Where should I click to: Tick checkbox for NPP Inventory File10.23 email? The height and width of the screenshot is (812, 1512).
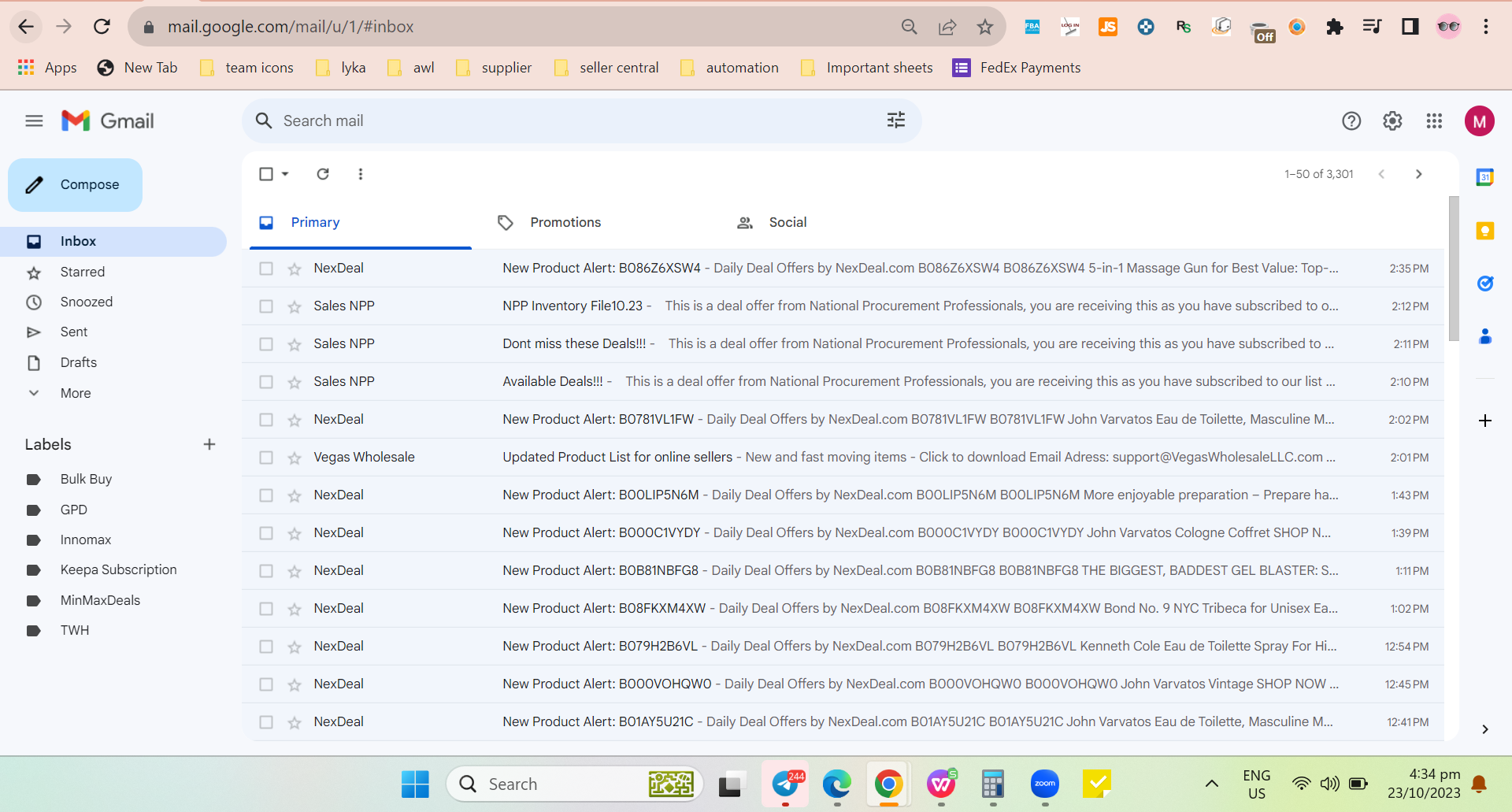(266, 306)
